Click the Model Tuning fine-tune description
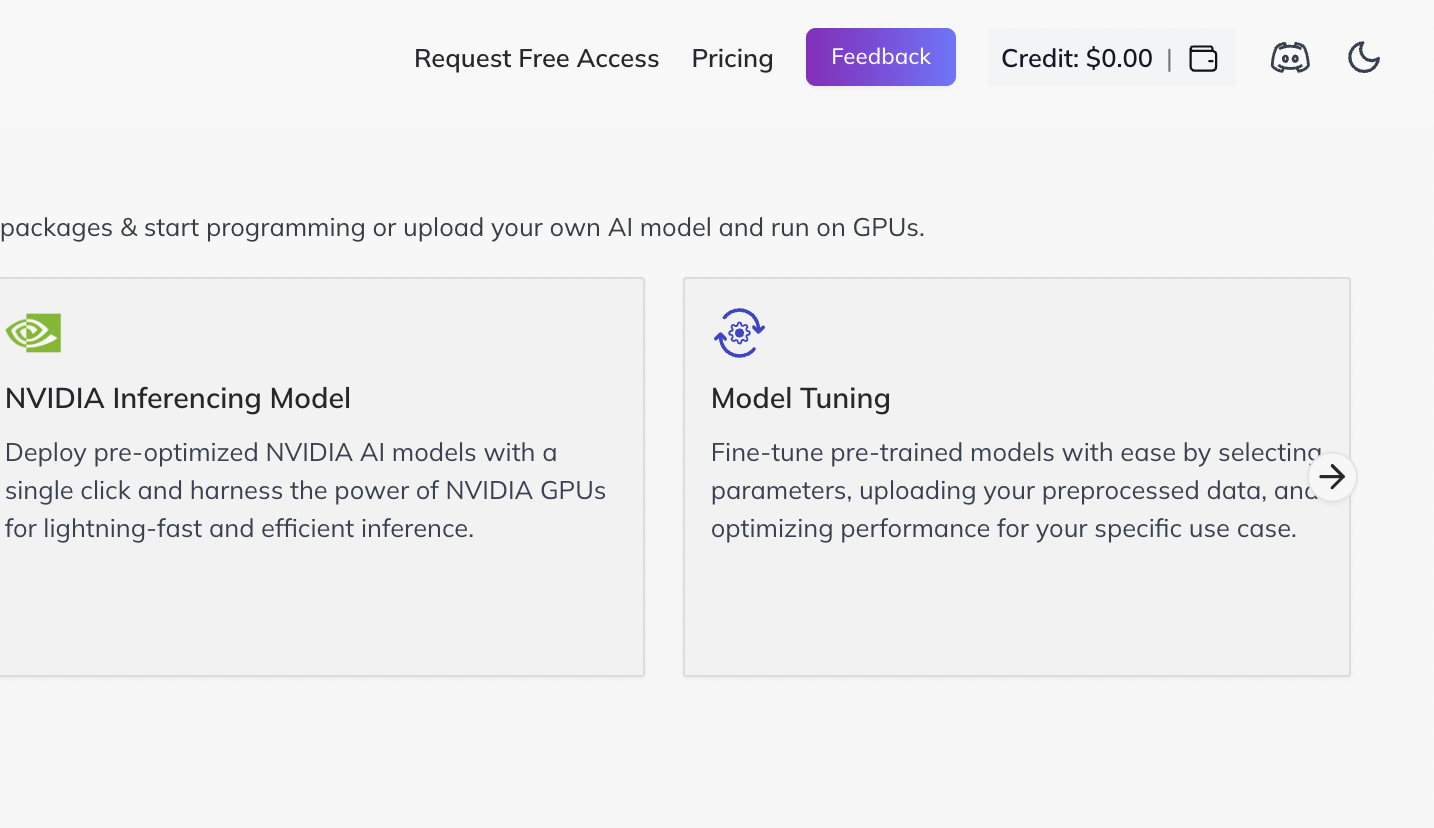Screen dimensions: 1434x828 tap(1015, 490)
